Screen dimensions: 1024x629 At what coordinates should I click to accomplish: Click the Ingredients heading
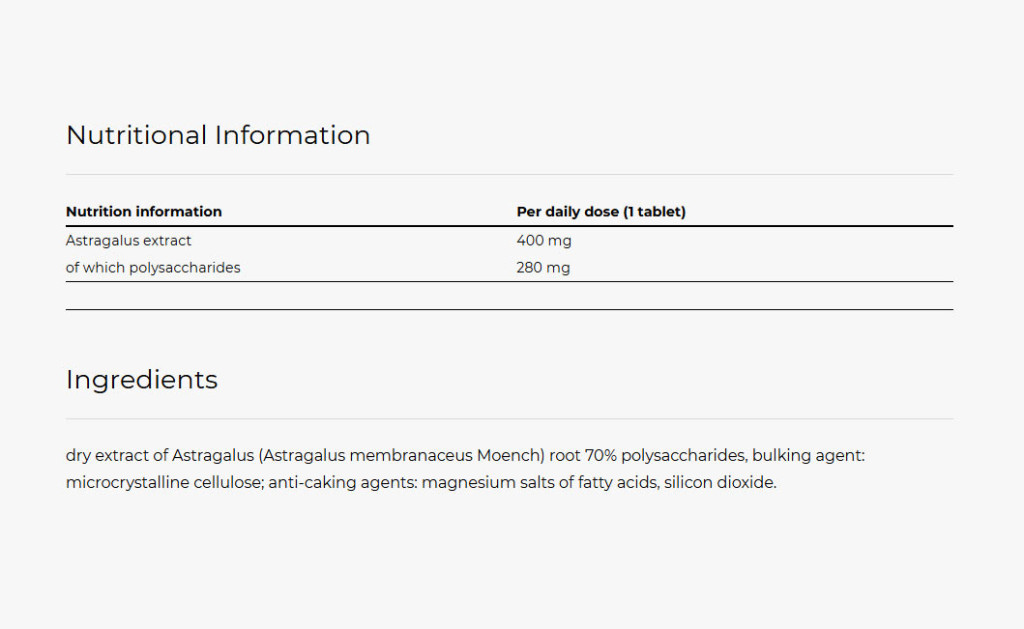[x=142, y=380]
